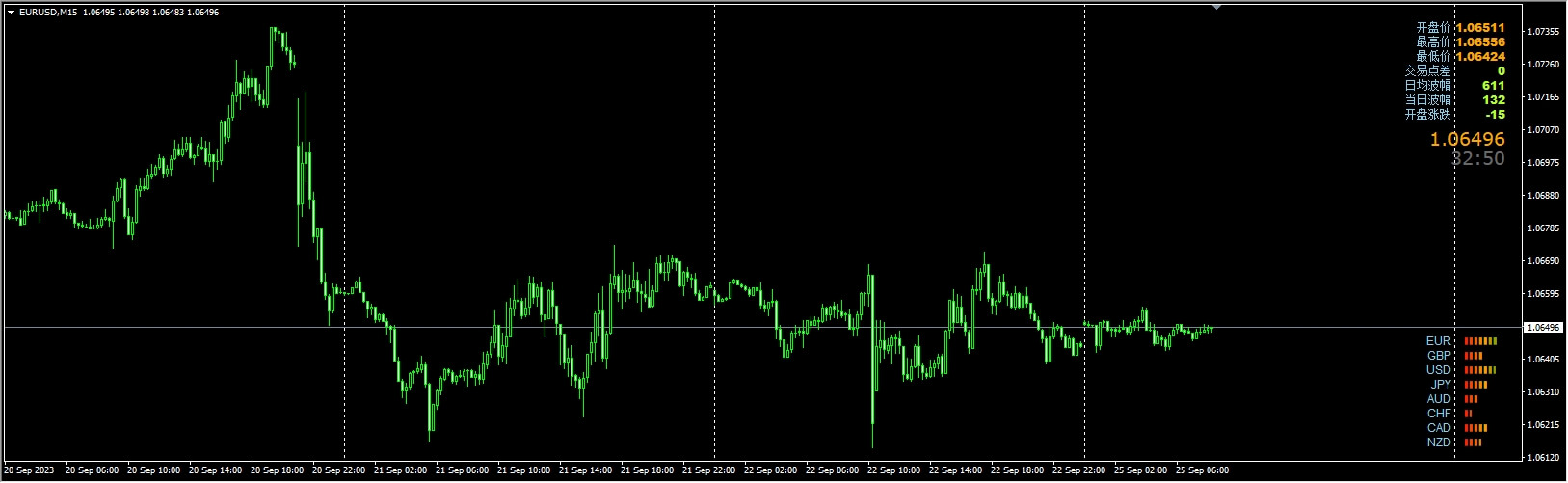Click the 25 Sep 06:00 time axis label
This screenshot has width=1568, height=483.
[1202, 470]
